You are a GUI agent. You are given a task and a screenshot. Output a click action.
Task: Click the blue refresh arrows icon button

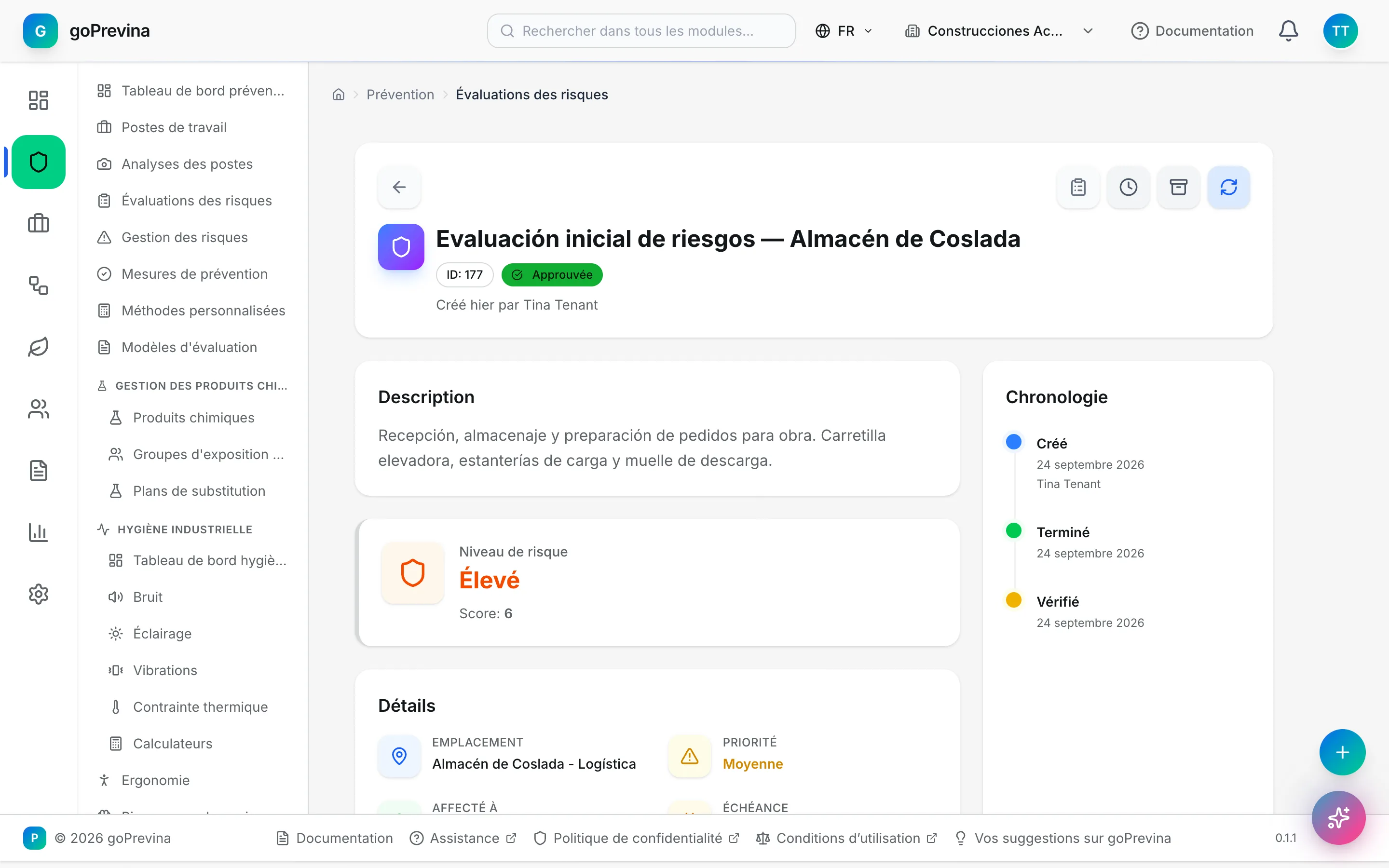pyautogui.click(x=1228, y=187)
